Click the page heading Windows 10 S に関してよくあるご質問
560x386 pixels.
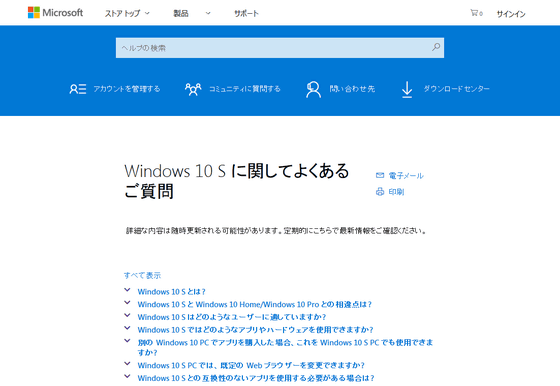236,181
